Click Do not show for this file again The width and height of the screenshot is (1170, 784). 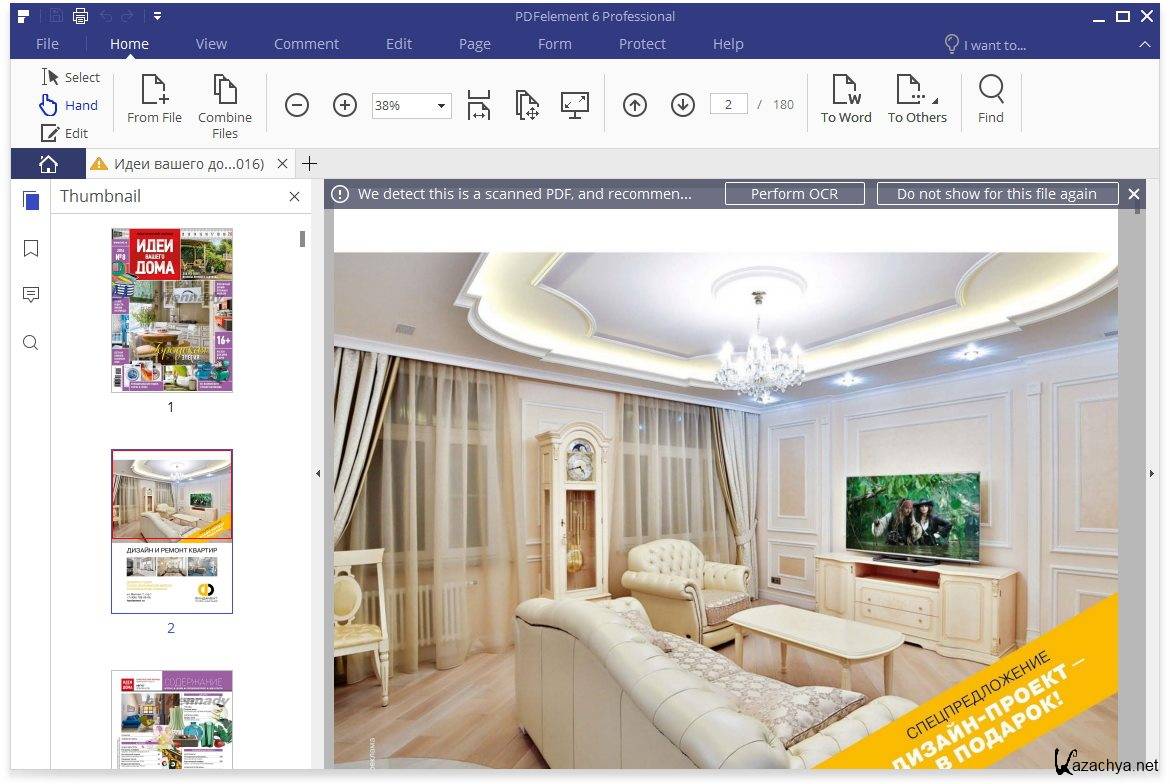(996, 194)
